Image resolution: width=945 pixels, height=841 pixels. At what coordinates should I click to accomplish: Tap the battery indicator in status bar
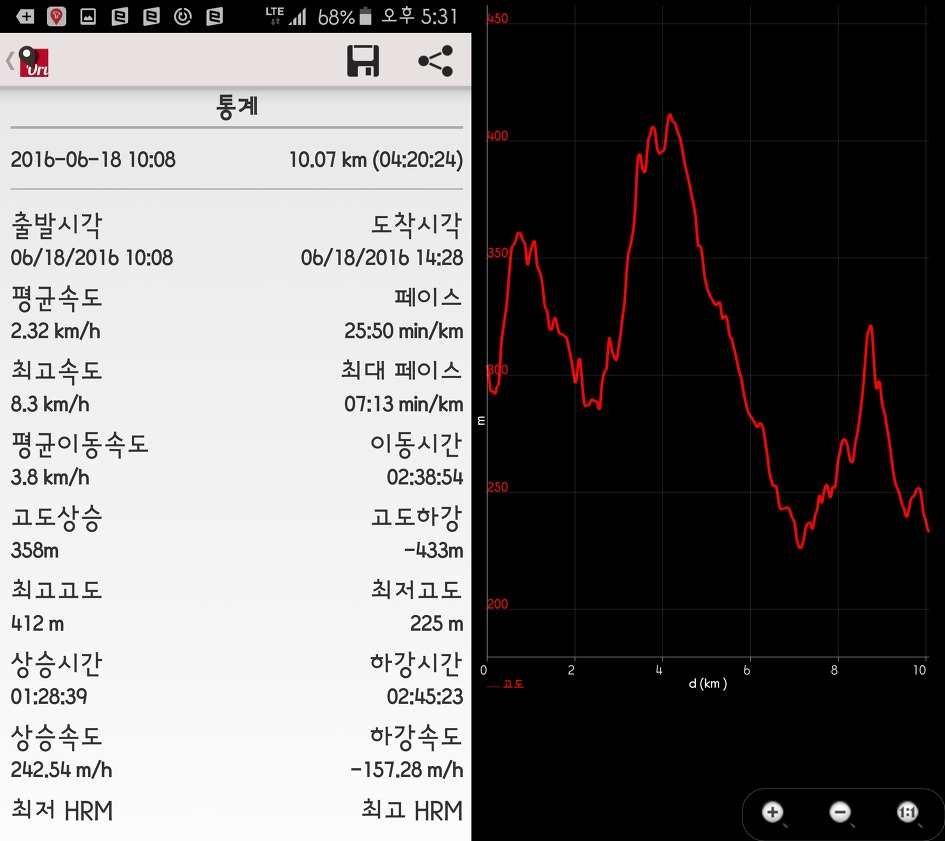point(365,16)
